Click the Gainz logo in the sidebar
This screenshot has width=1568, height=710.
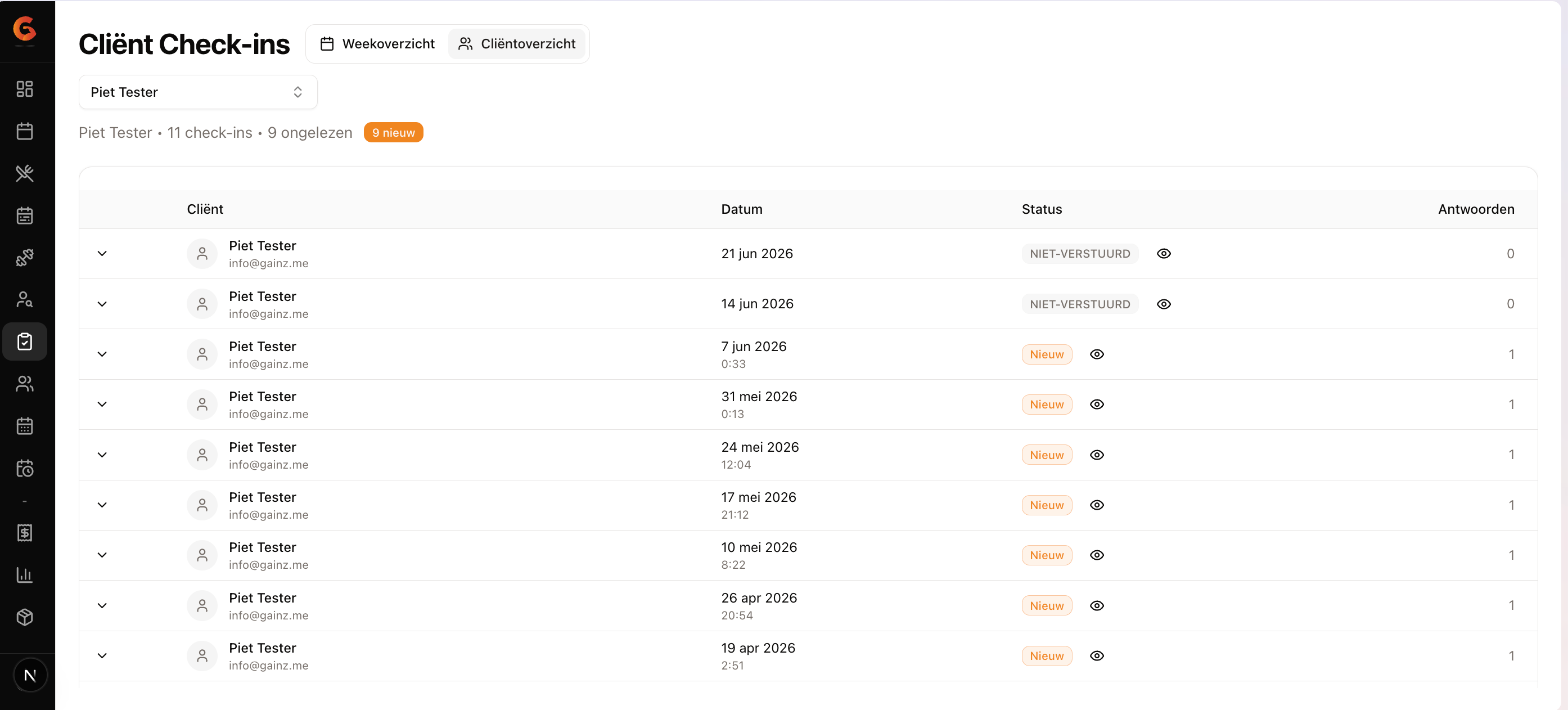24,28
